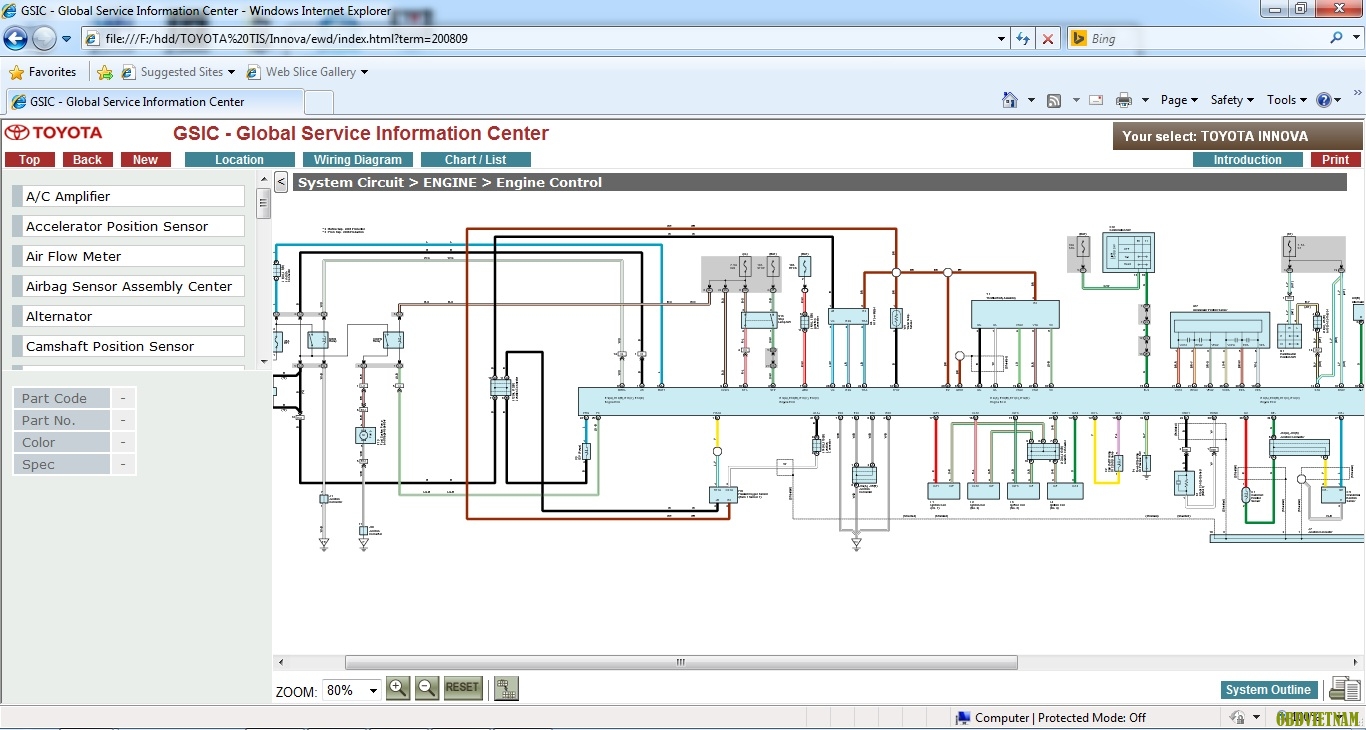The height and width of the screenshot is (730, 1366).
Task: Select Alternator in parts list
Action: pyautogui.click(x=128, y=317)
